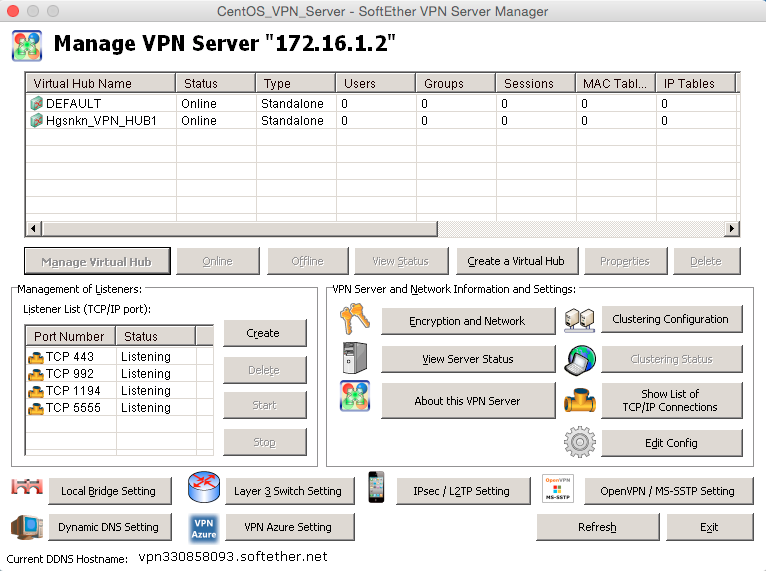Click the pipe icon beside TCP/IP Connections
Screen dimensions: 766x571
579,401
